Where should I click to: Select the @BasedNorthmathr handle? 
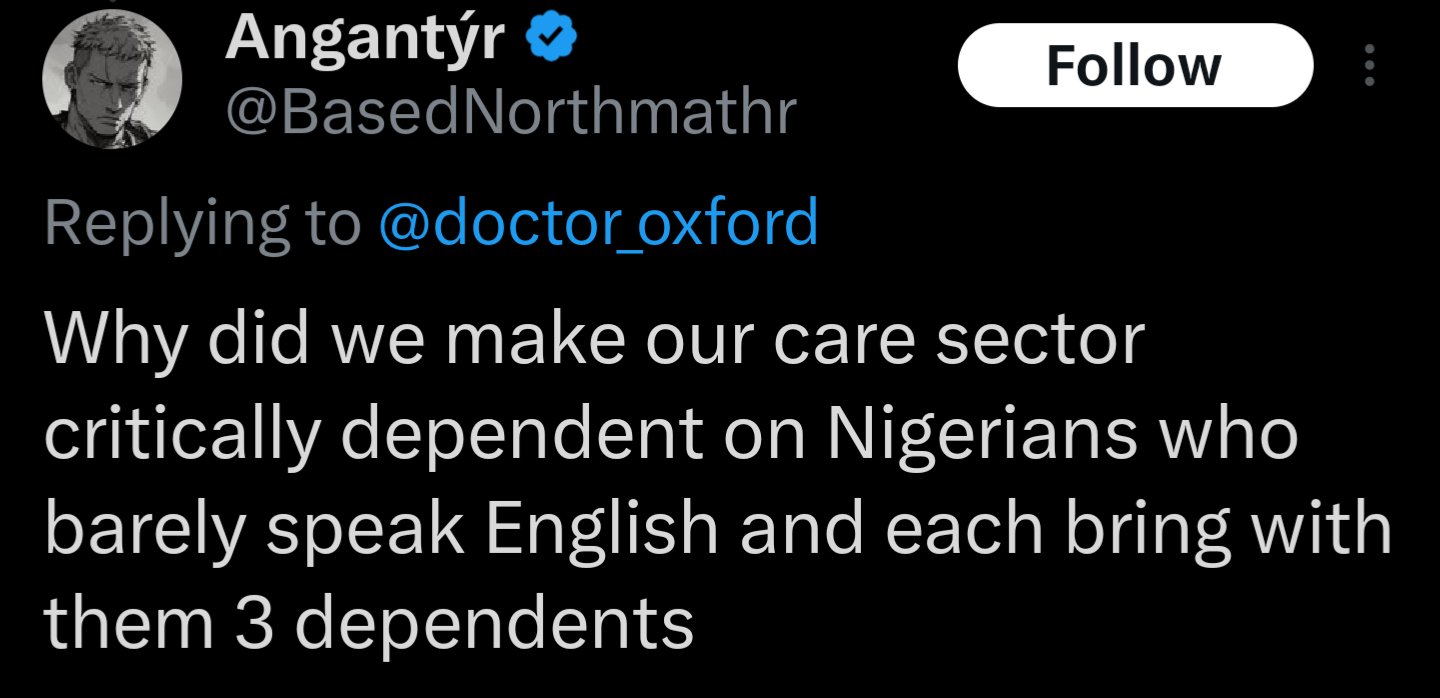click(510, 113)
